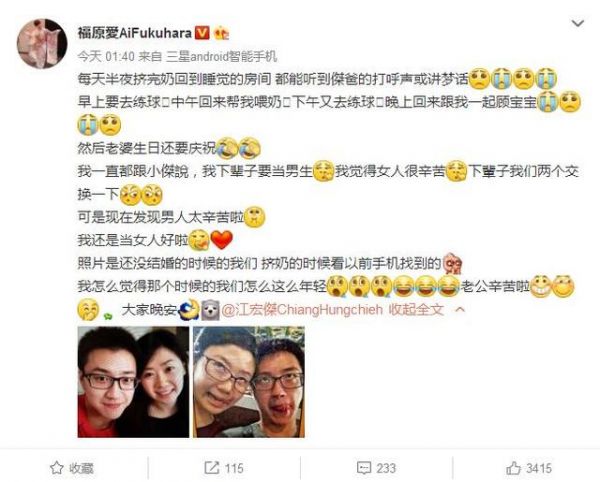Image resolution: width=600 pixels, height=482 pixels.
Task: Click the 福原愛AiFukuhara profile avatar
Action: [x=42, y=44]
